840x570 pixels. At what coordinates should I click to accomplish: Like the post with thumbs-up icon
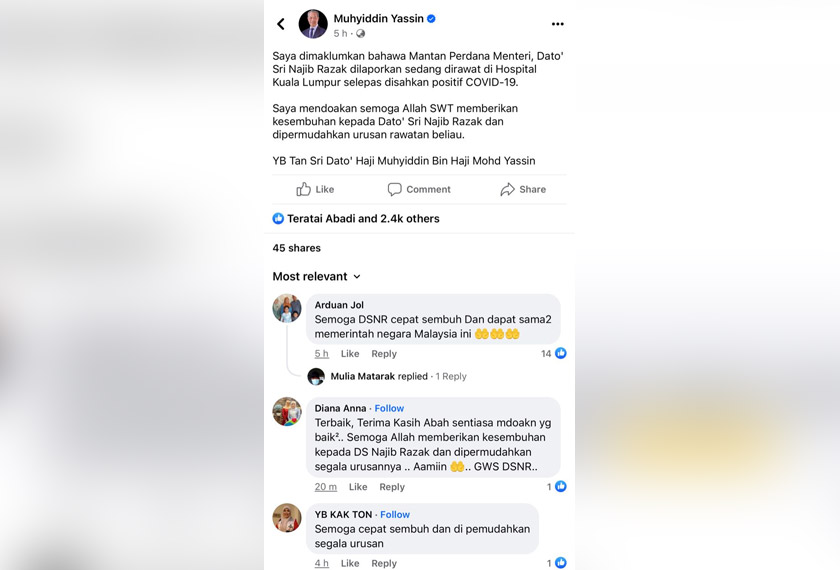pos(315,189)
